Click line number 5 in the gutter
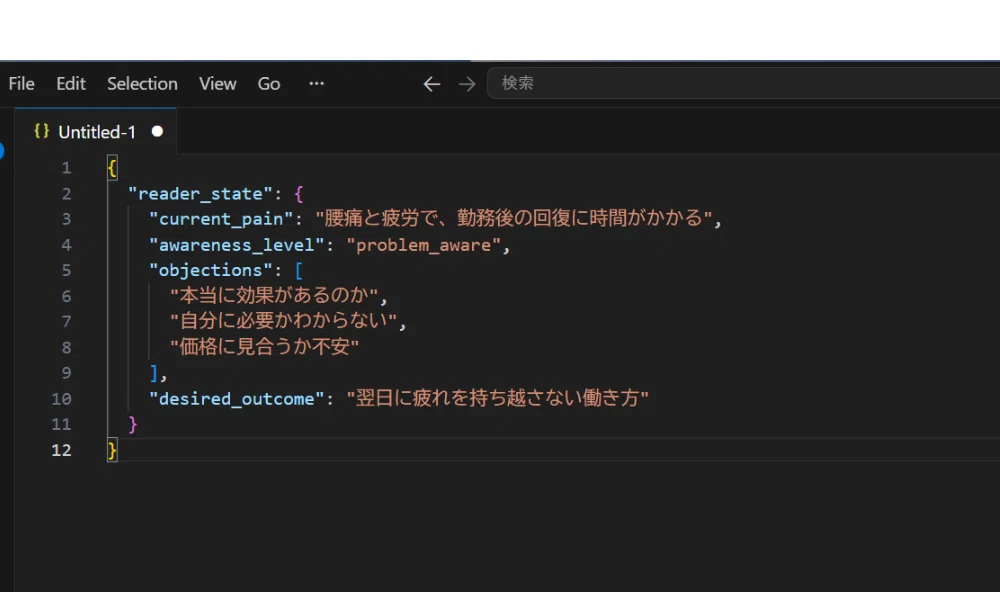Screen dimensions: 1000x600 (x=66, y=270)
